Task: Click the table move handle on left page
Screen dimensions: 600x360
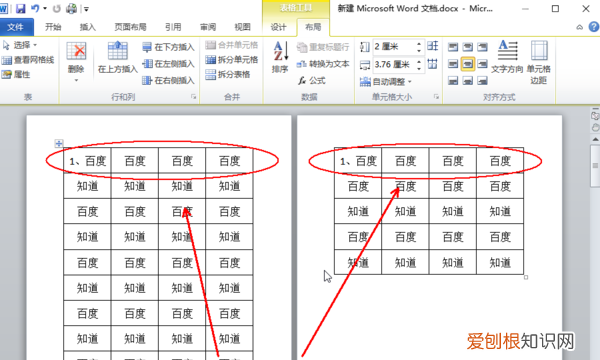Action: tap(59, 143)
